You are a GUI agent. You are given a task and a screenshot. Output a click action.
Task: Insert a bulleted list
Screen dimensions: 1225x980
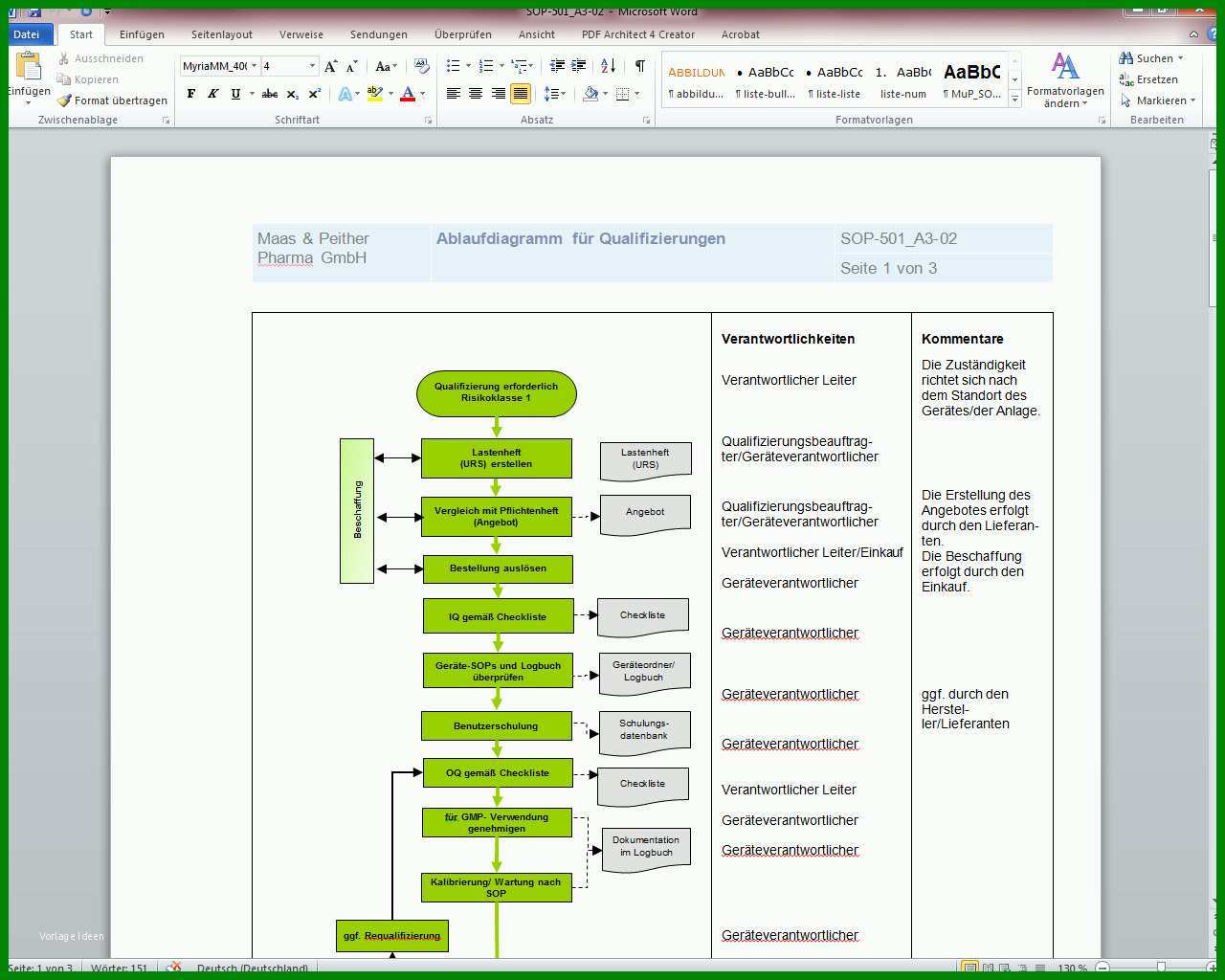pos(454,66)
